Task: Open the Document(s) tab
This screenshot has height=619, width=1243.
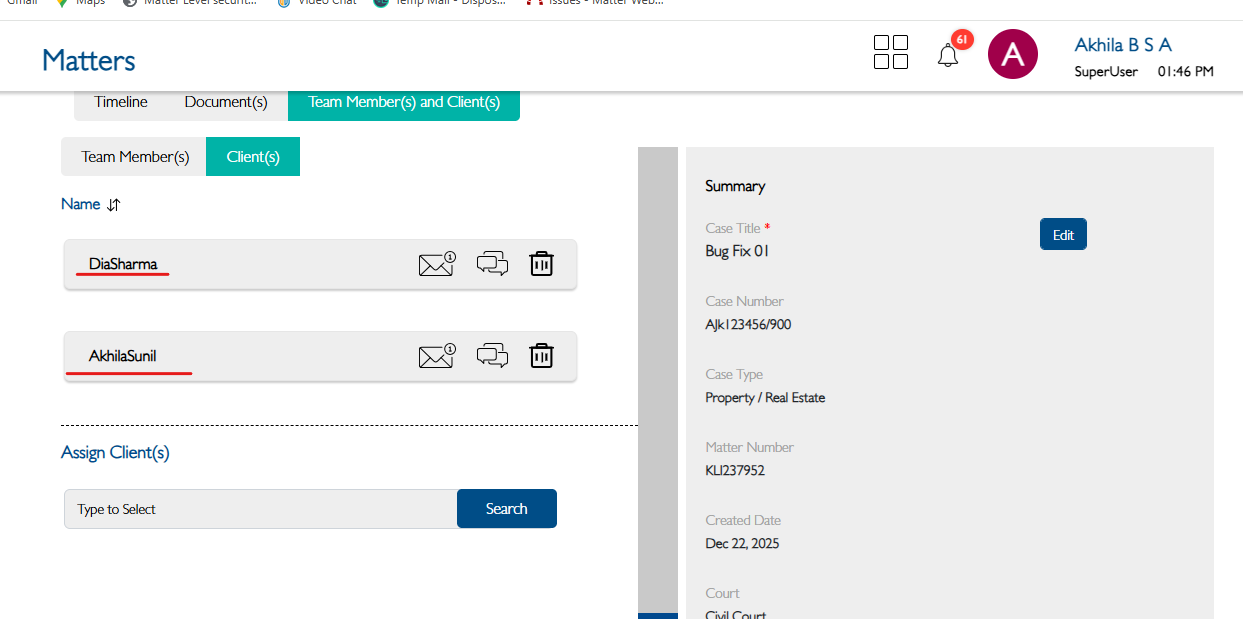Action: [x=226, y=102]
